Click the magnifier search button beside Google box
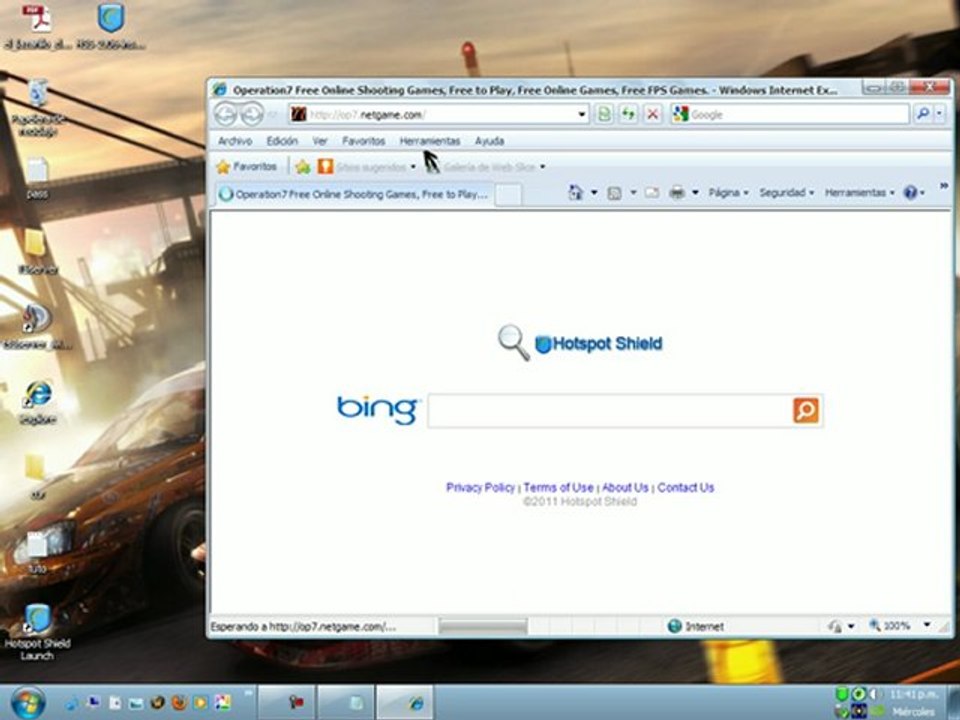 click(923, 114)
